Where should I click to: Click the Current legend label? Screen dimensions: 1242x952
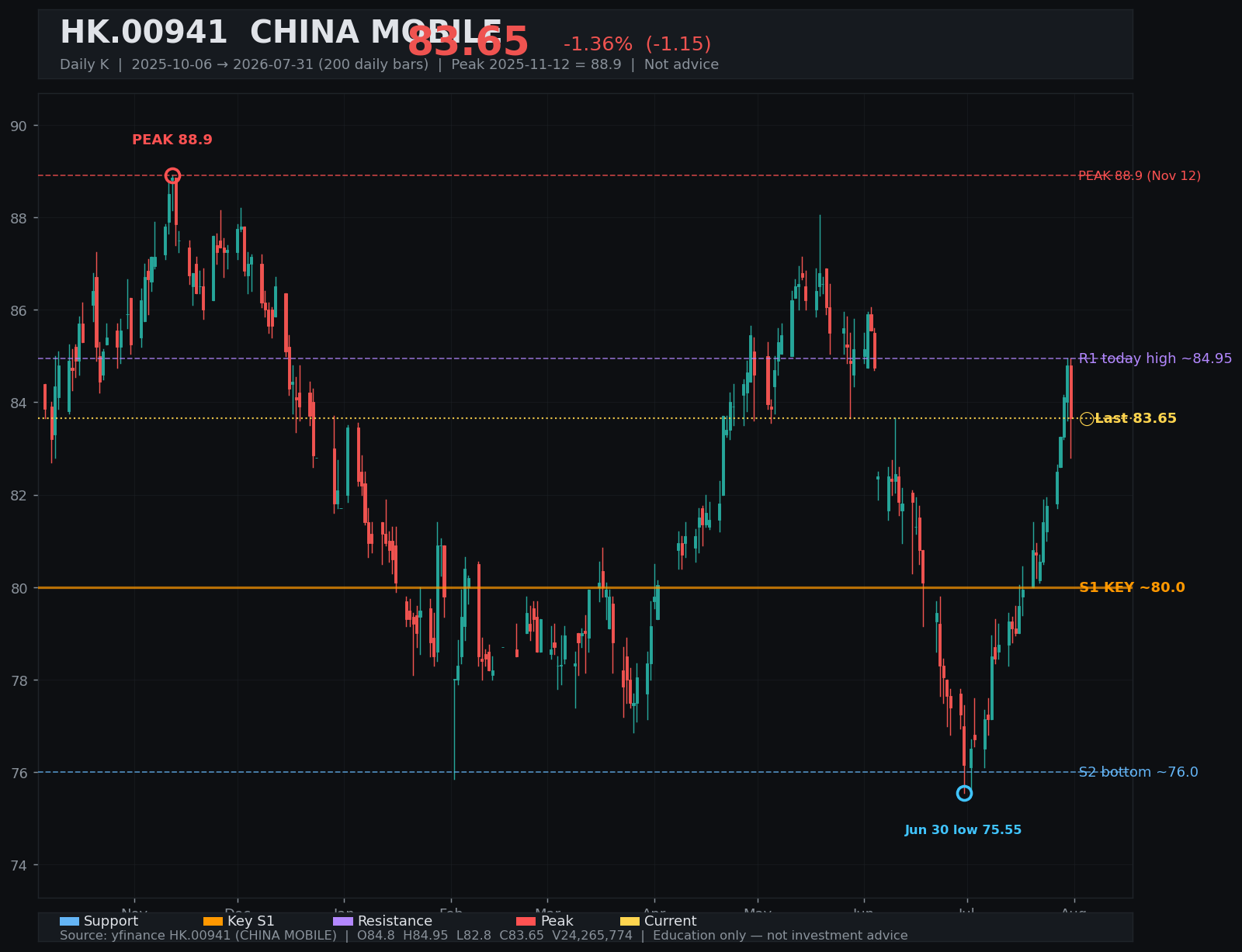pyautogui.click(x=671, y=922)
